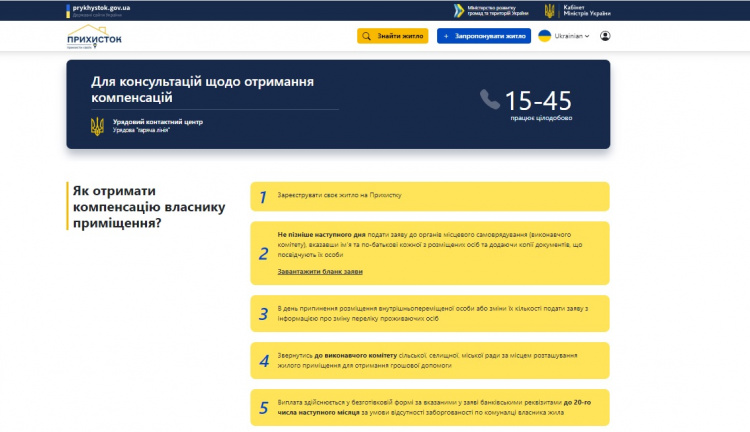Click the Ukrainian flag language icon
The width and height of the screenshot is (750, 432).
point(544,36)
